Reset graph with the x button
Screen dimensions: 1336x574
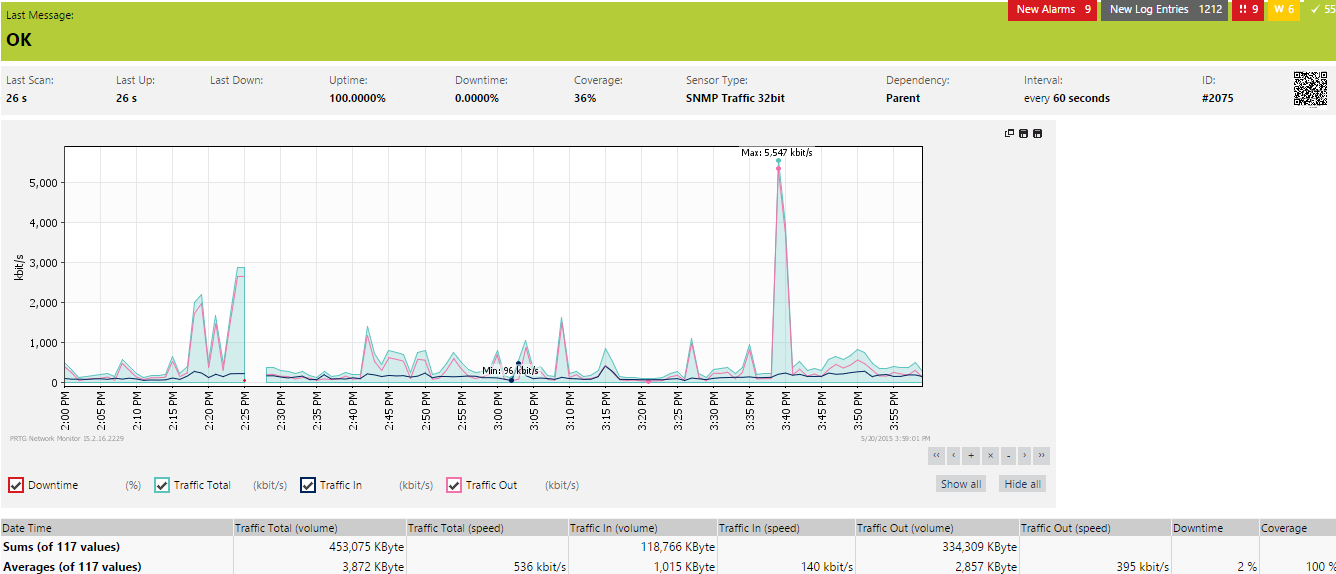coord(989,456)
